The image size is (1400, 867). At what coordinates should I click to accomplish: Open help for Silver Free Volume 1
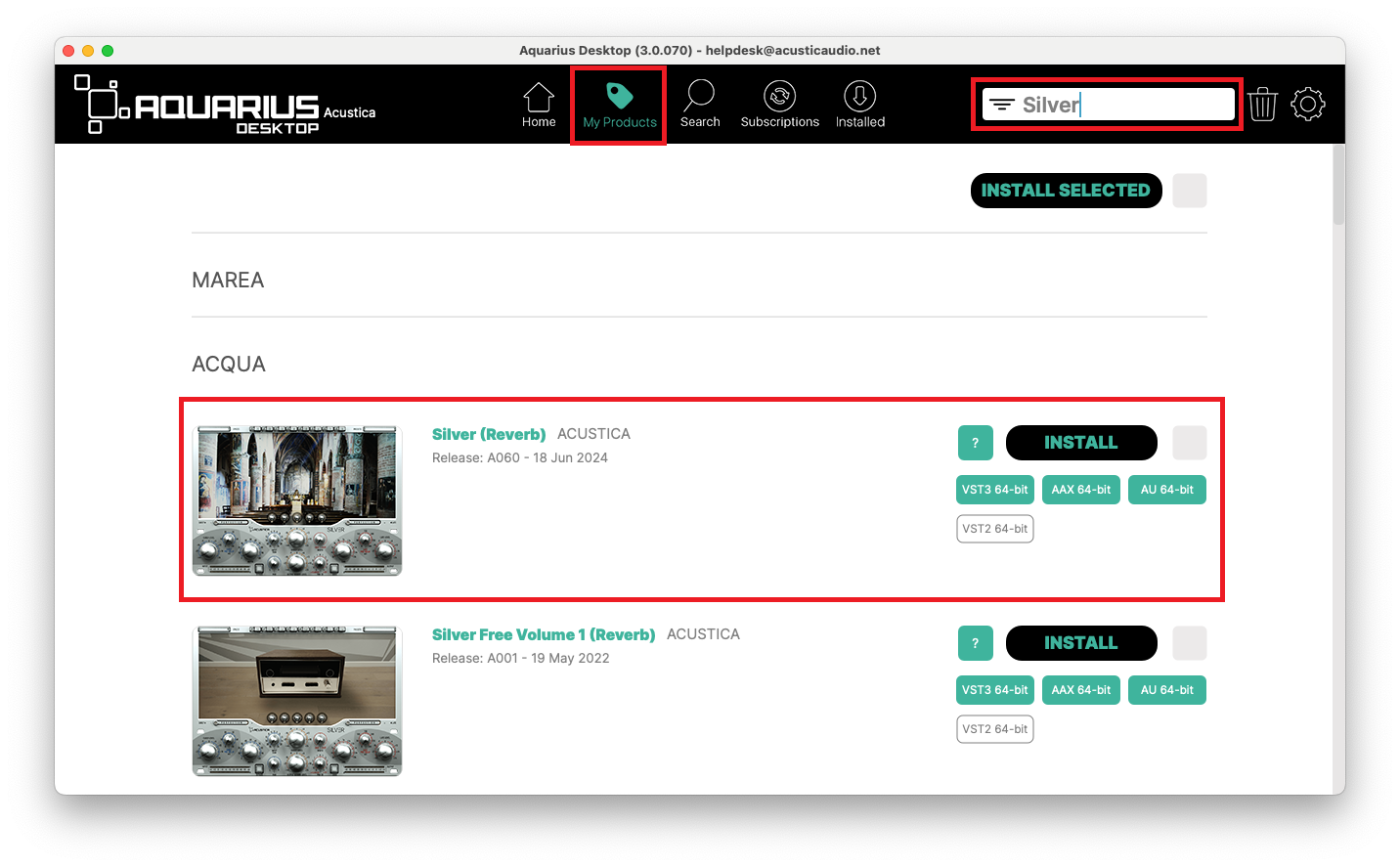pos(976,643)
